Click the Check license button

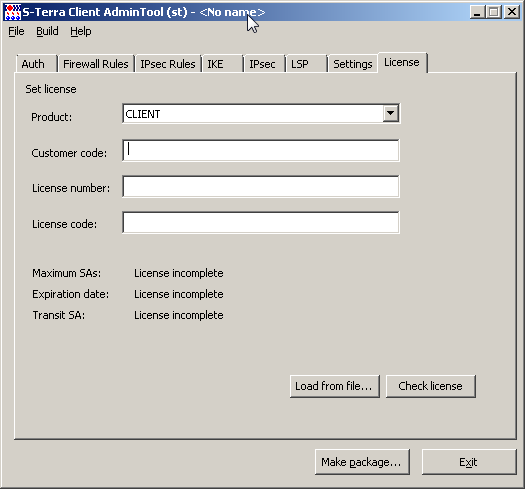431,386
